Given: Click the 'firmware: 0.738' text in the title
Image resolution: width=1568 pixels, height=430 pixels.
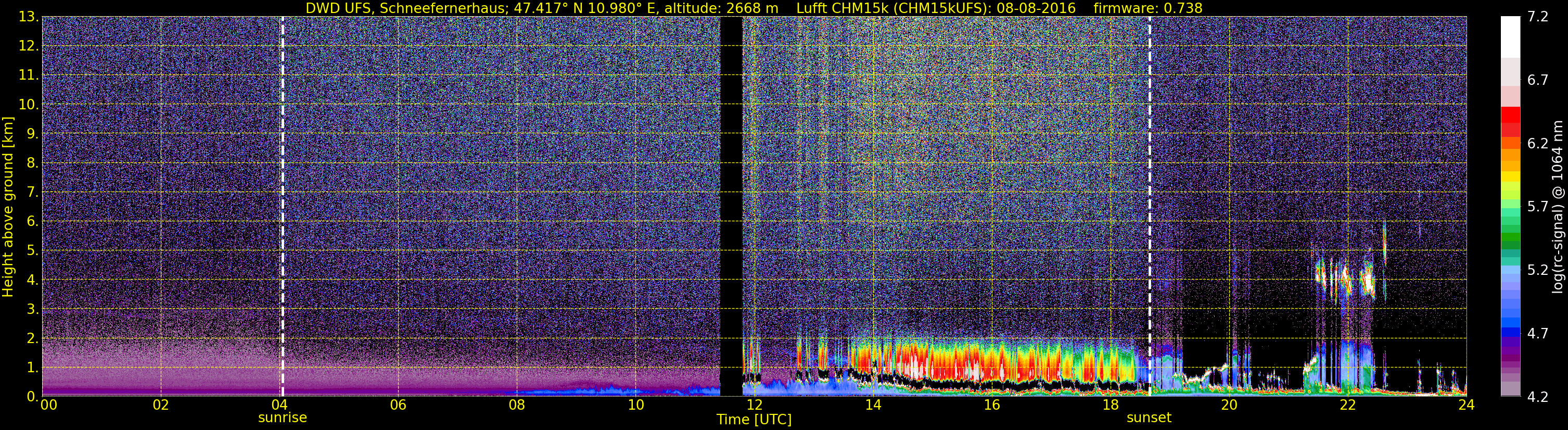Looking at the screenshot, I should 1148,8.
